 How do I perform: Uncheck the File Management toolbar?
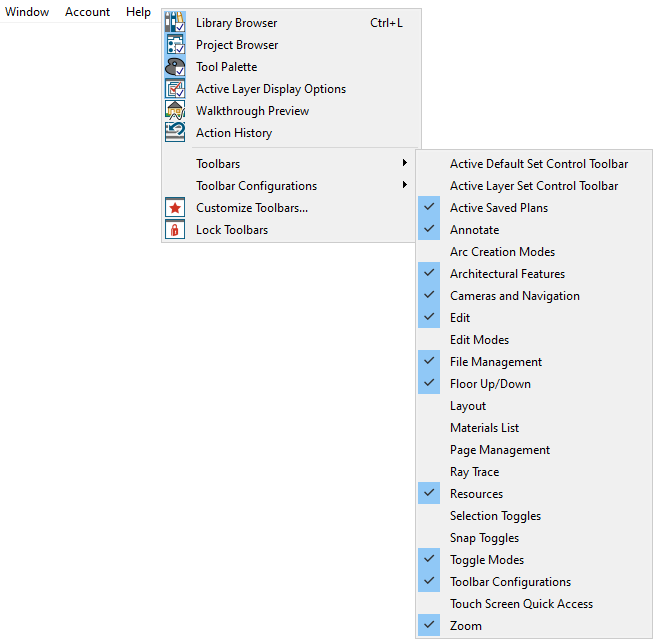(429, 361)
